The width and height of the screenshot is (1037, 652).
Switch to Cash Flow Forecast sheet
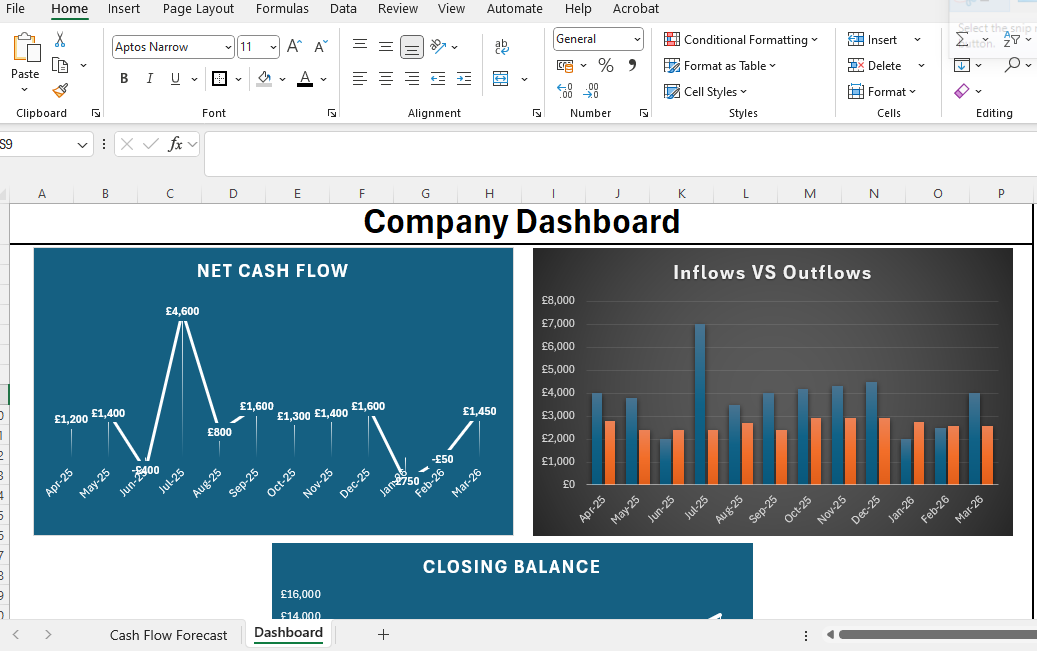point(168,635)
